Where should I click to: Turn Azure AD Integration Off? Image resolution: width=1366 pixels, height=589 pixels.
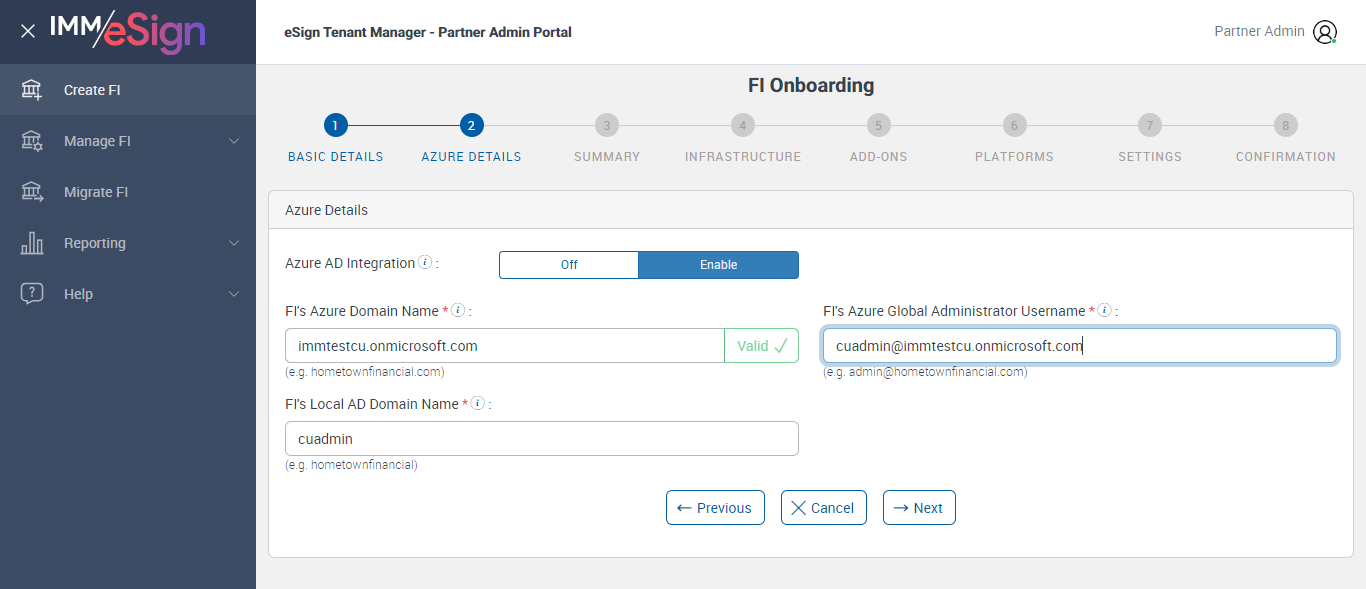coord(569,265)
